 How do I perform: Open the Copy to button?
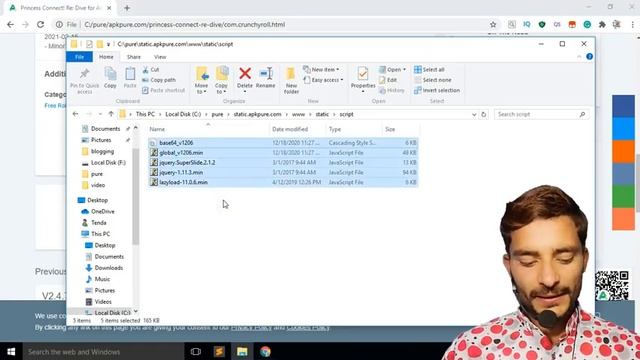221,80
